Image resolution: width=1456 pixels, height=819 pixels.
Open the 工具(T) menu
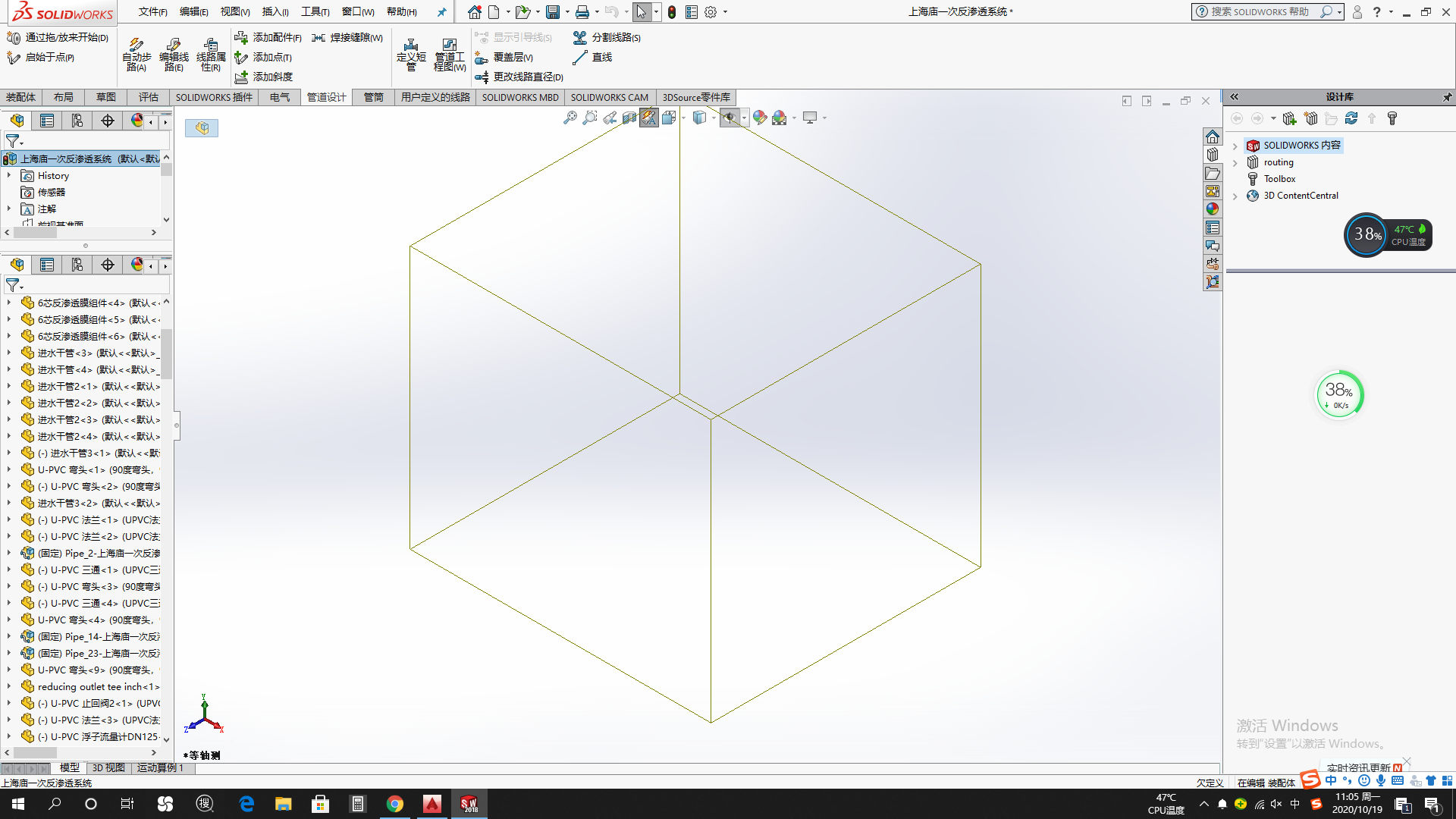pyautogui.click(x=315, y=12)
